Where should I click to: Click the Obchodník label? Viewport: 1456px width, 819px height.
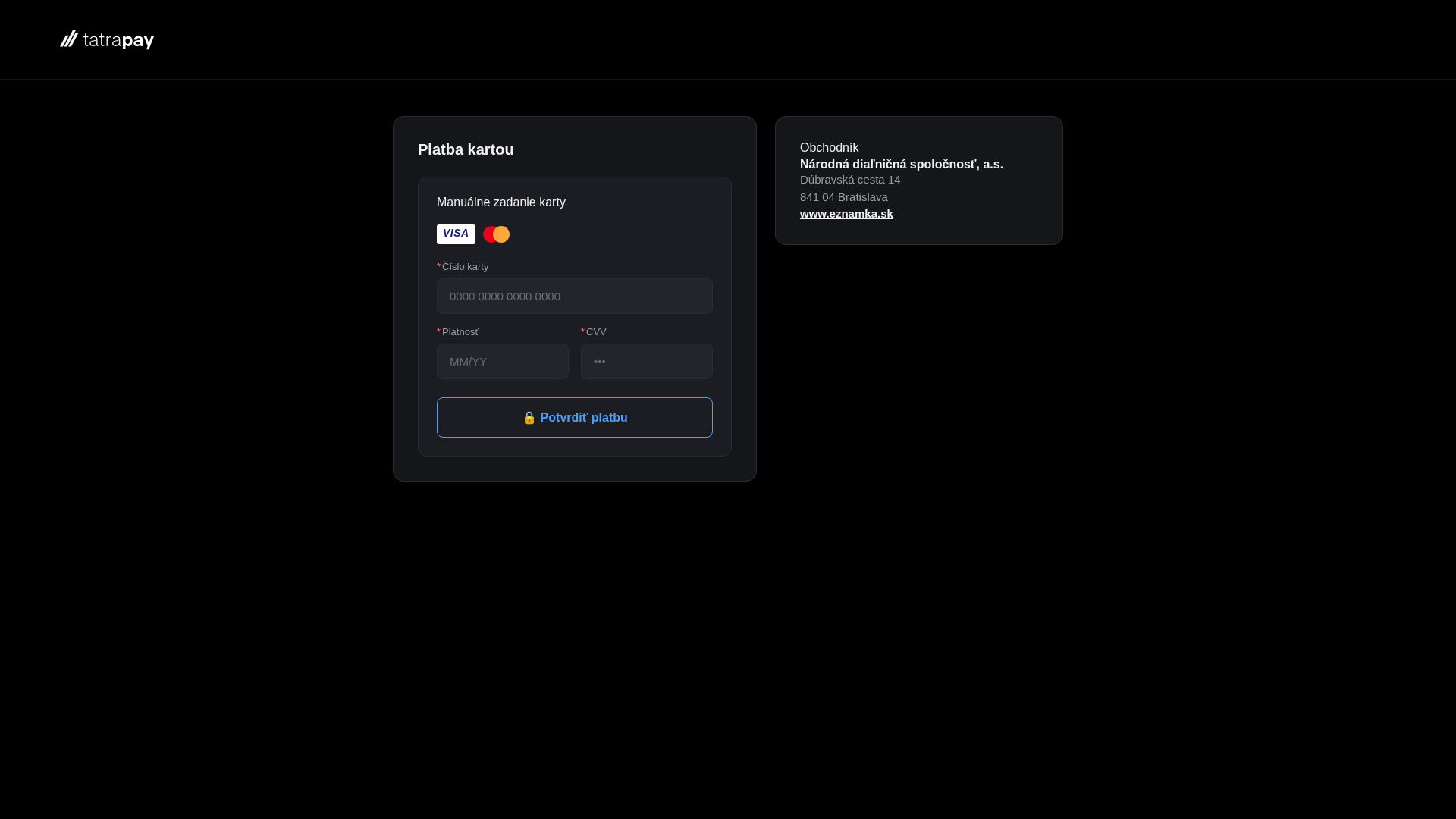tap(829, 148)
